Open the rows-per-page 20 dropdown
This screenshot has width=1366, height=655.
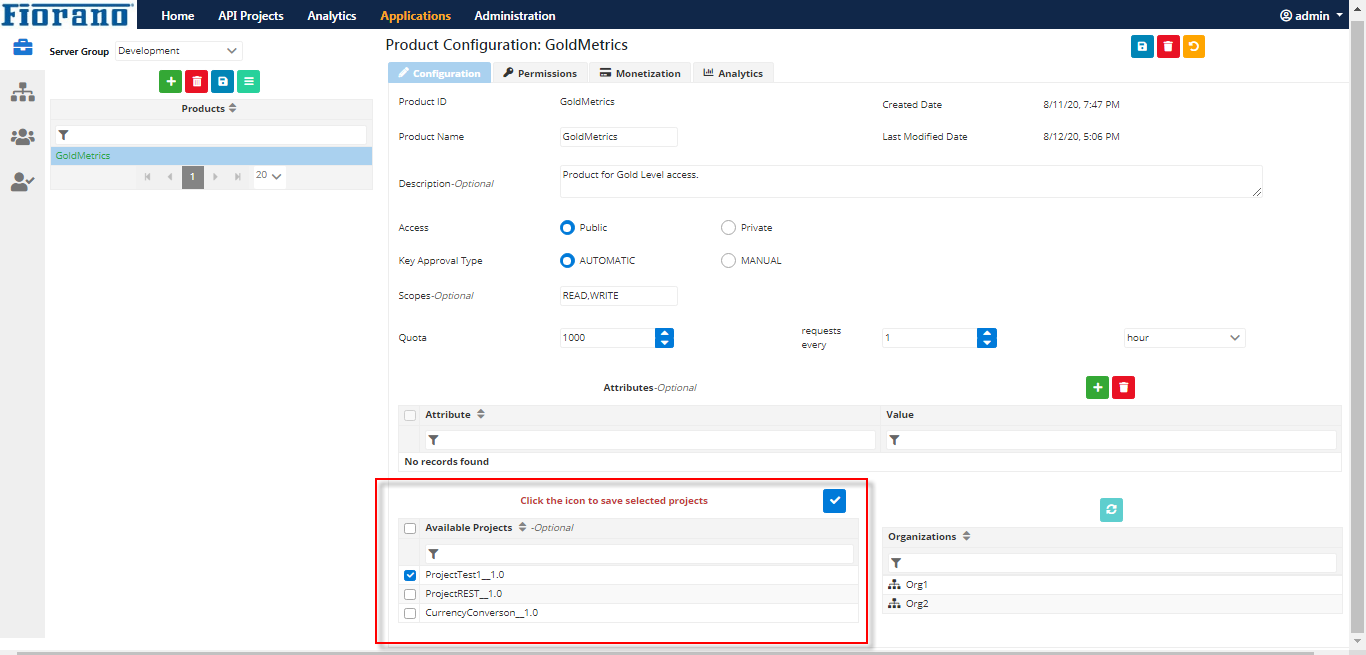[269, 176]
